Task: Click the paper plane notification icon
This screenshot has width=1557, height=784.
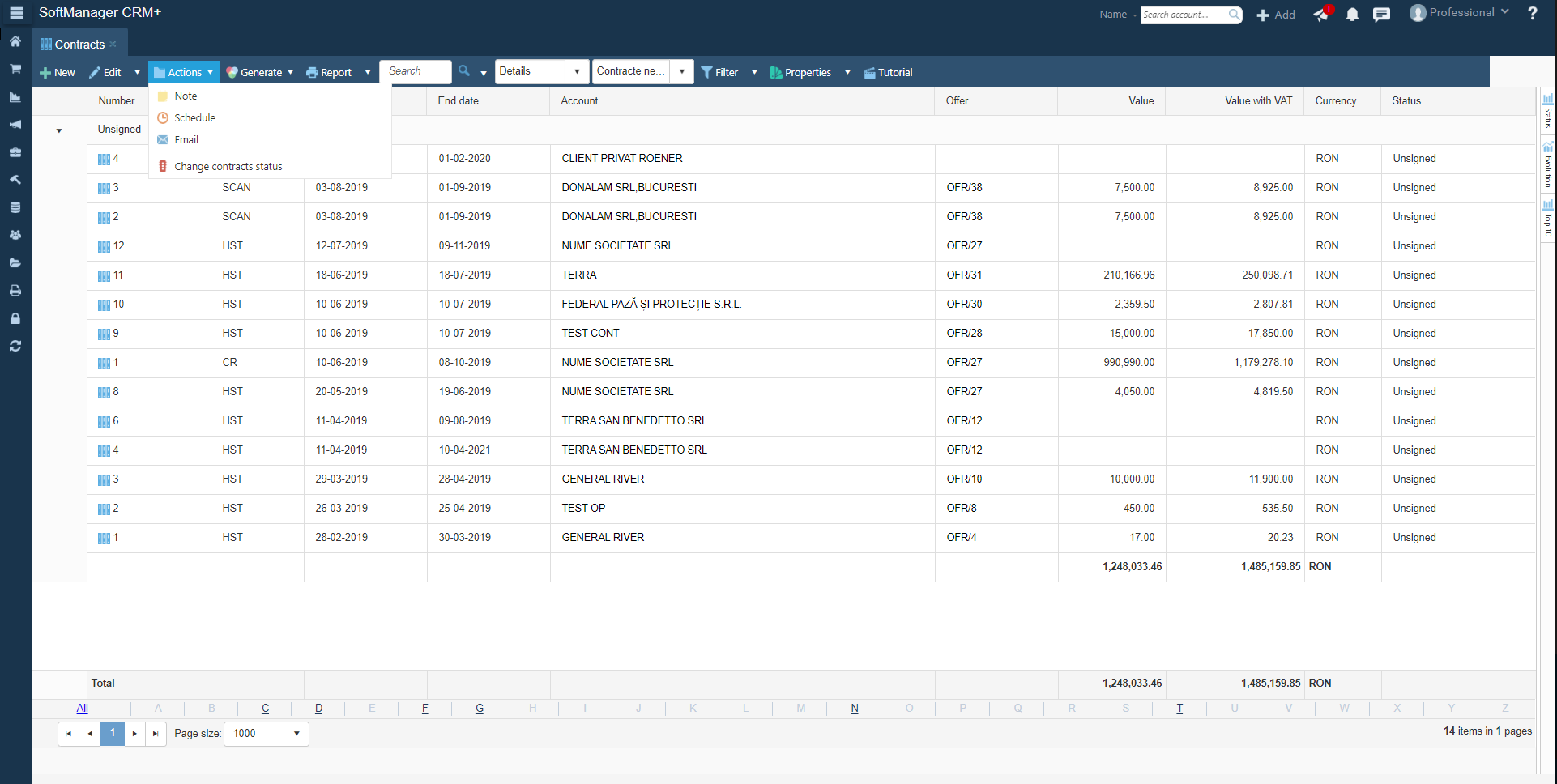Action: click(x=1320, y=15)
